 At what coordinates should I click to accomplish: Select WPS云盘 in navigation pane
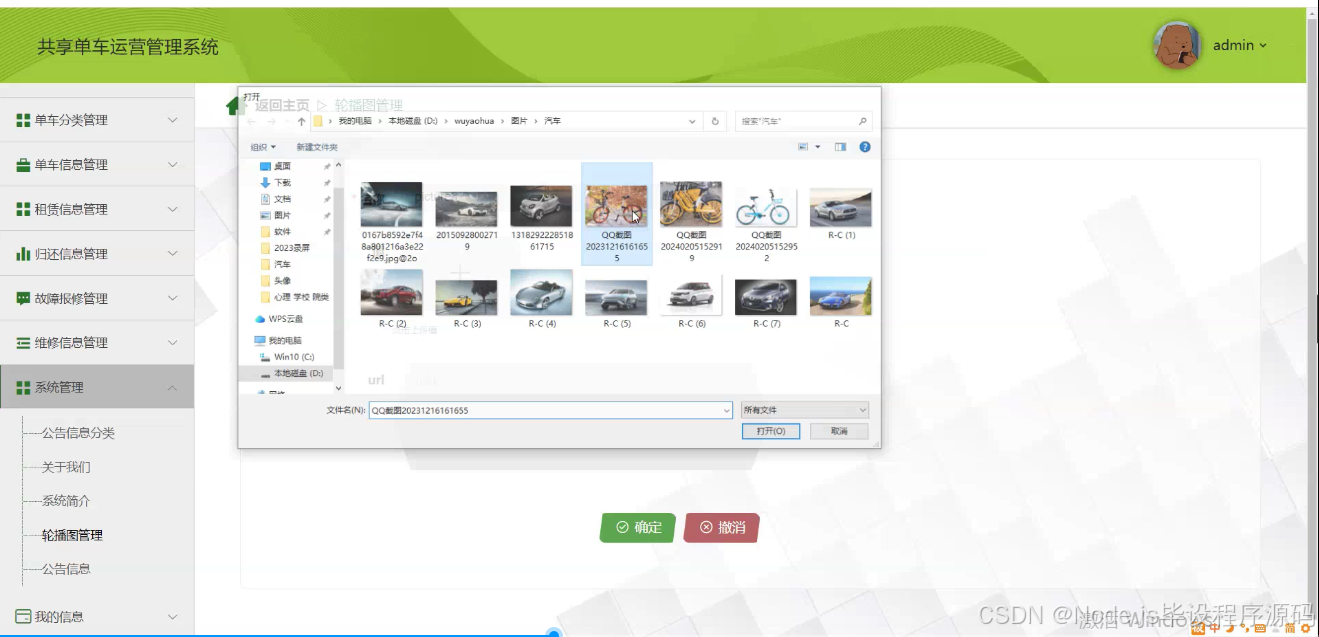tap(279, 319)
